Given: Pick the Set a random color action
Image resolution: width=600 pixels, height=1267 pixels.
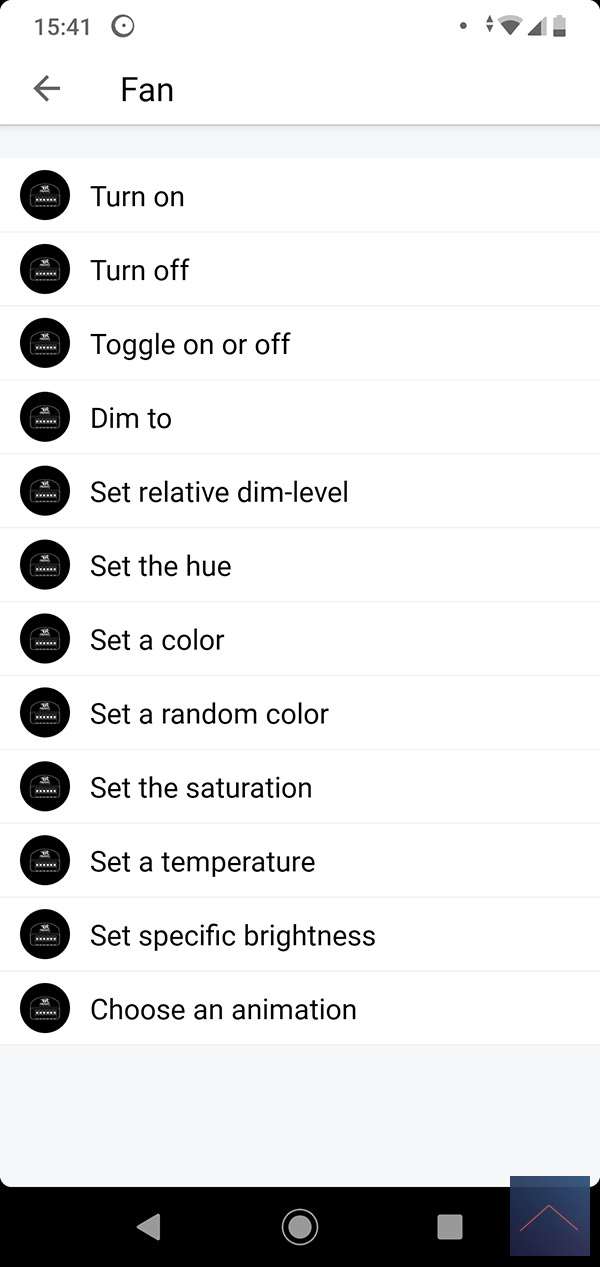Looking at the screenshot, I should [209, 714].
